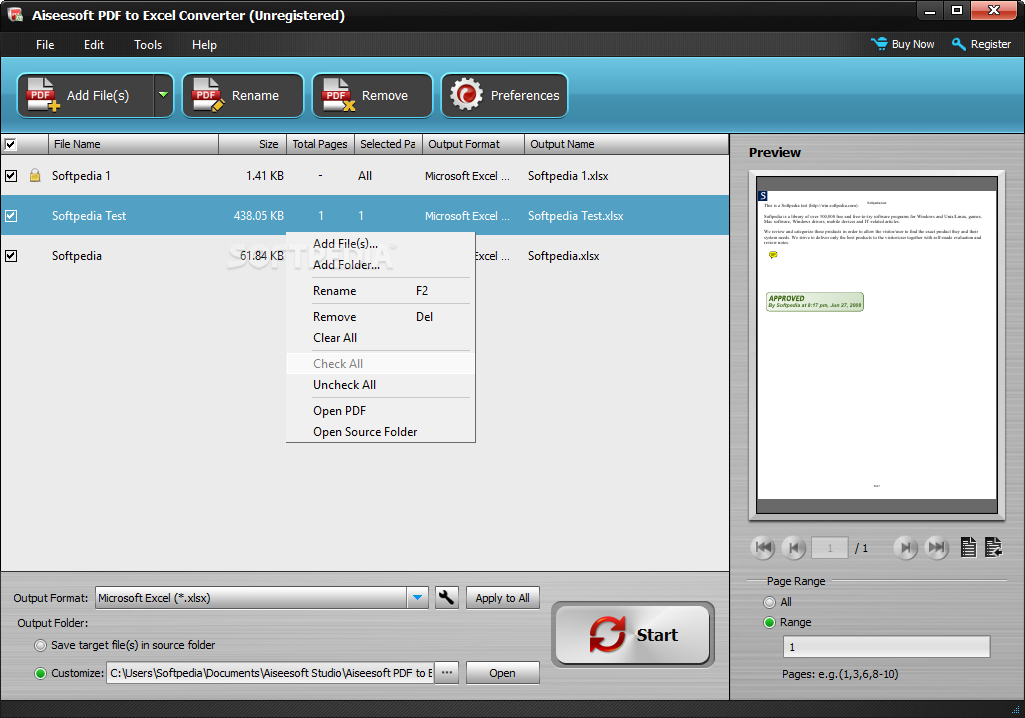Viewport: 1025px width, 718px height.
Task: Click the File Name column header
Action: point(133,144)
